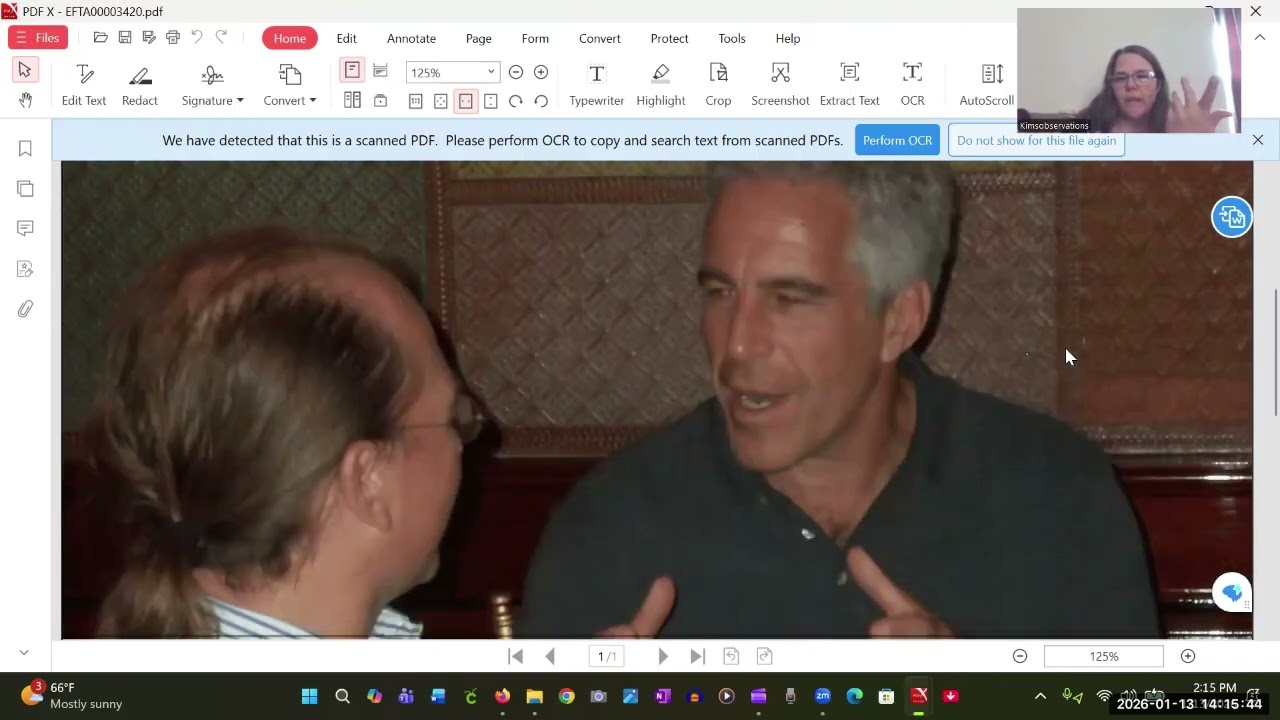Select the Hand pan tool
Screen dimensions: 1280x720
click(25, 100)
